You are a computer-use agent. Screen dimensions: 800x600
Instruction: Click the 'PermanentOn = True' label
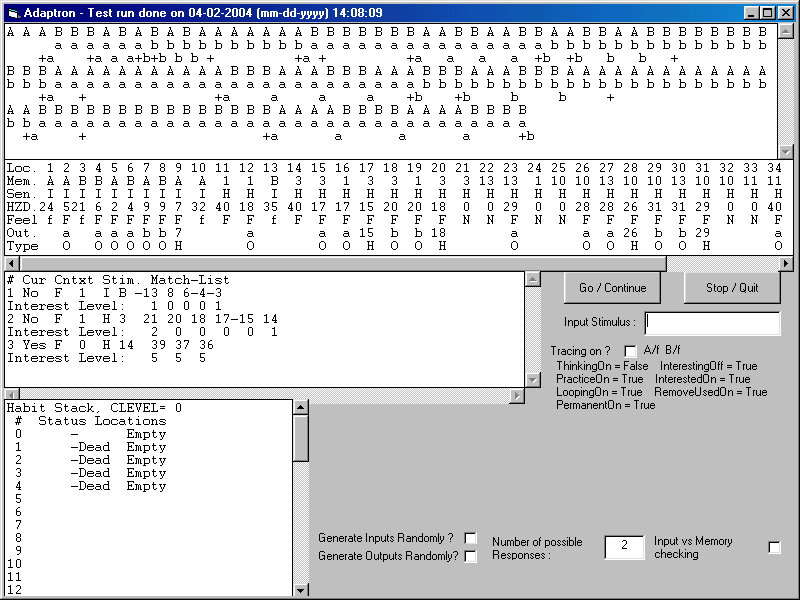click(x=606, y=405)
